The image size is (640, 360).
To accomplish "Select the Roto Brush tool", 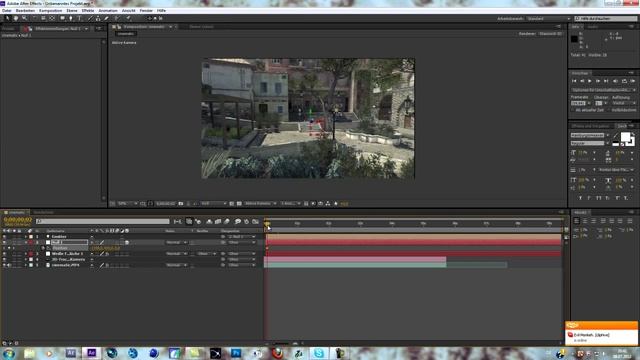I will click(x=117, y=18).
